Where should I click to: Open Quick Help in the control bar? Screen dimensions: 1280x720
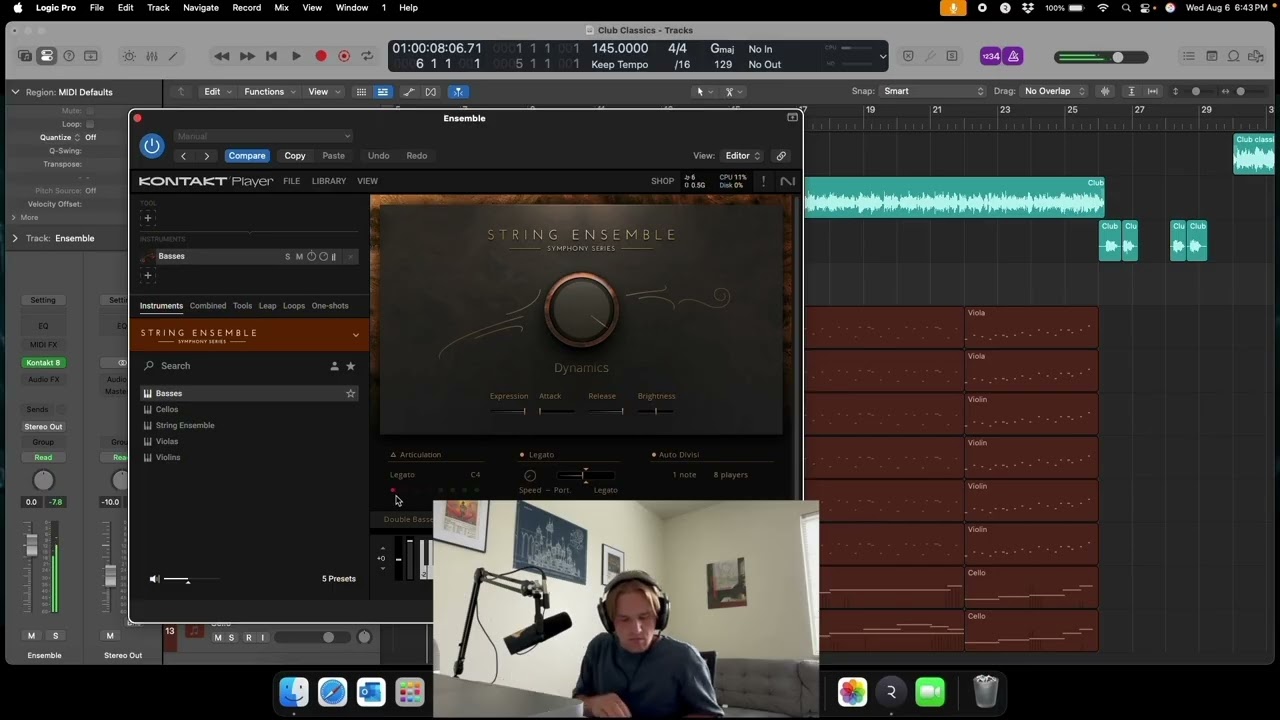(69, 56)
